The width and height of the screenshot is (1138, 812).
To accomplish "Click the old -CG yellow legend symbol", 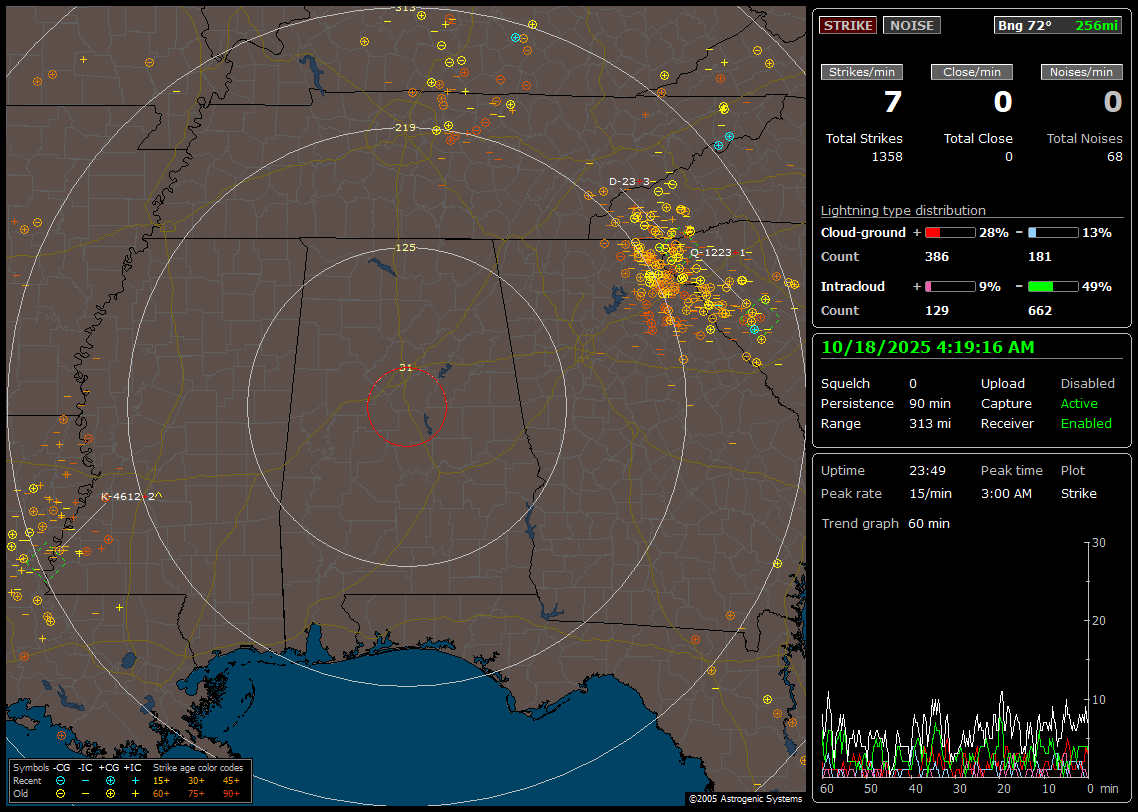I will [61, 792].
